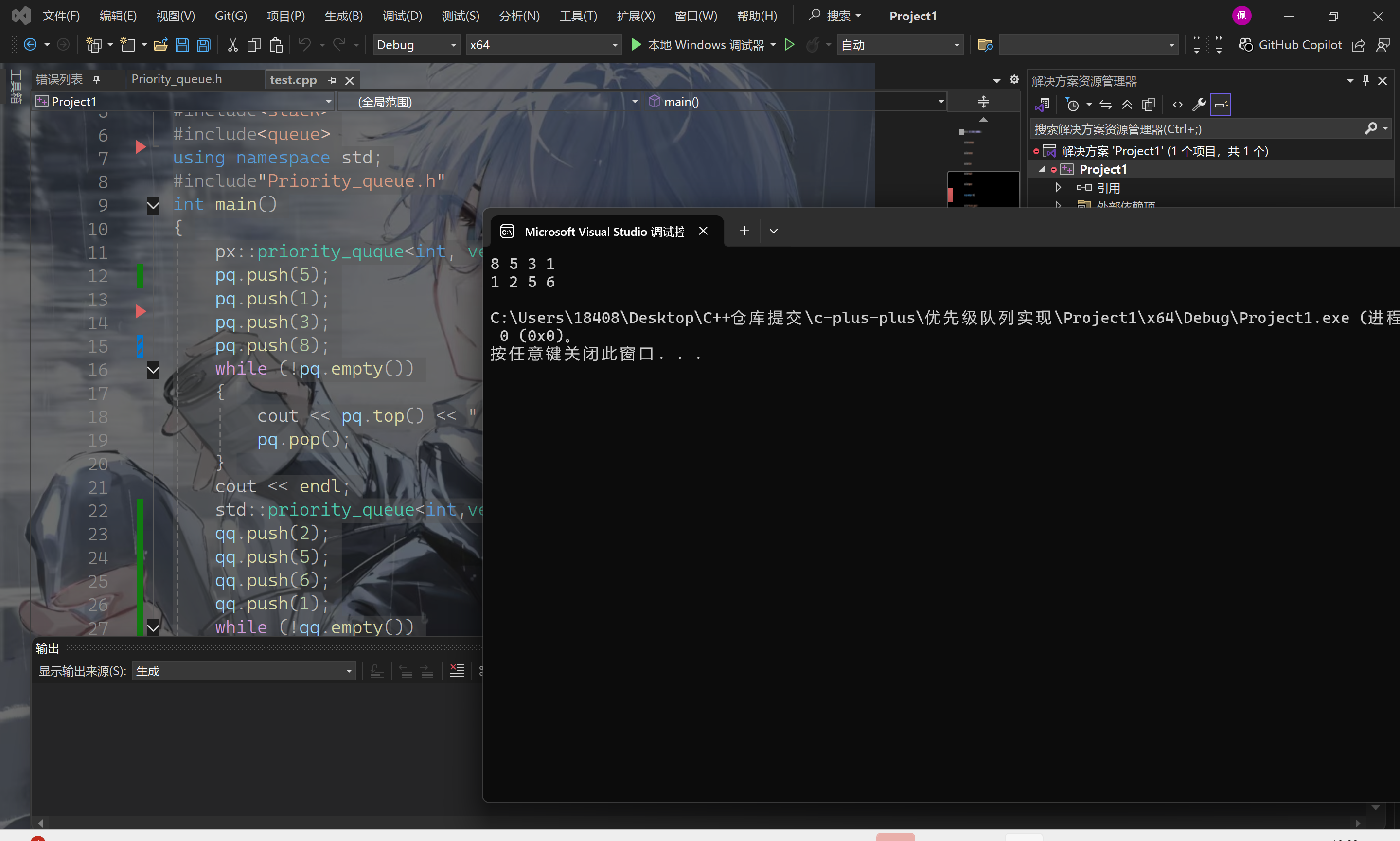Open the Debug configuration dropdown
This screenshot has height=841, width=1400.
click(x=416, y=45)
